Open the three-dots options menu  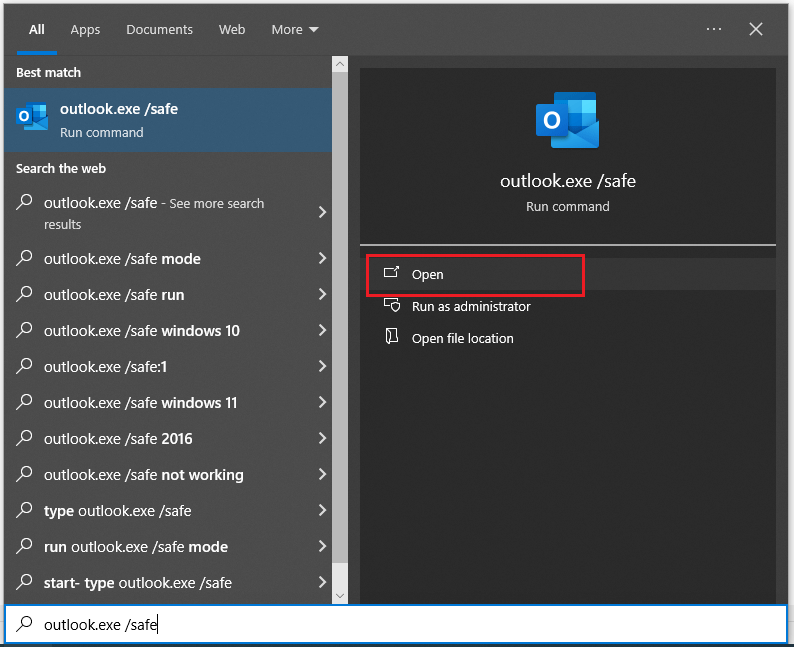click(713, 29)
